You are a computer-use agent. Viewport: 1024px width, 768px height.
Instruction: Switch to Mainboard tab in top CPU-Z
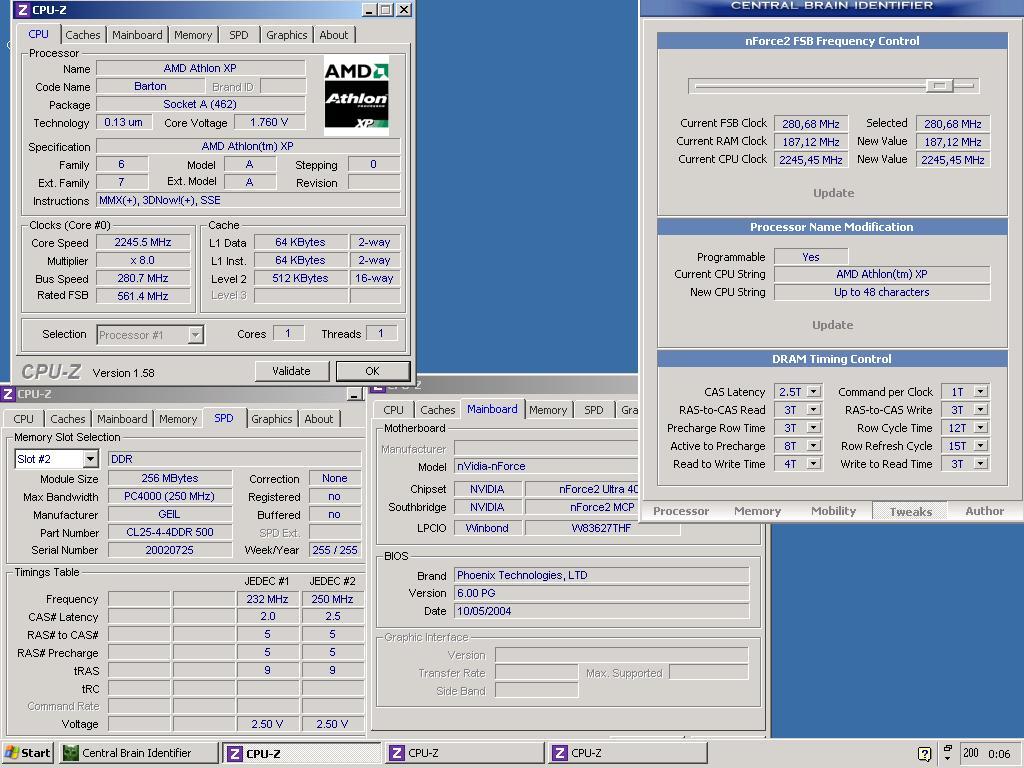tap(137, 35)
